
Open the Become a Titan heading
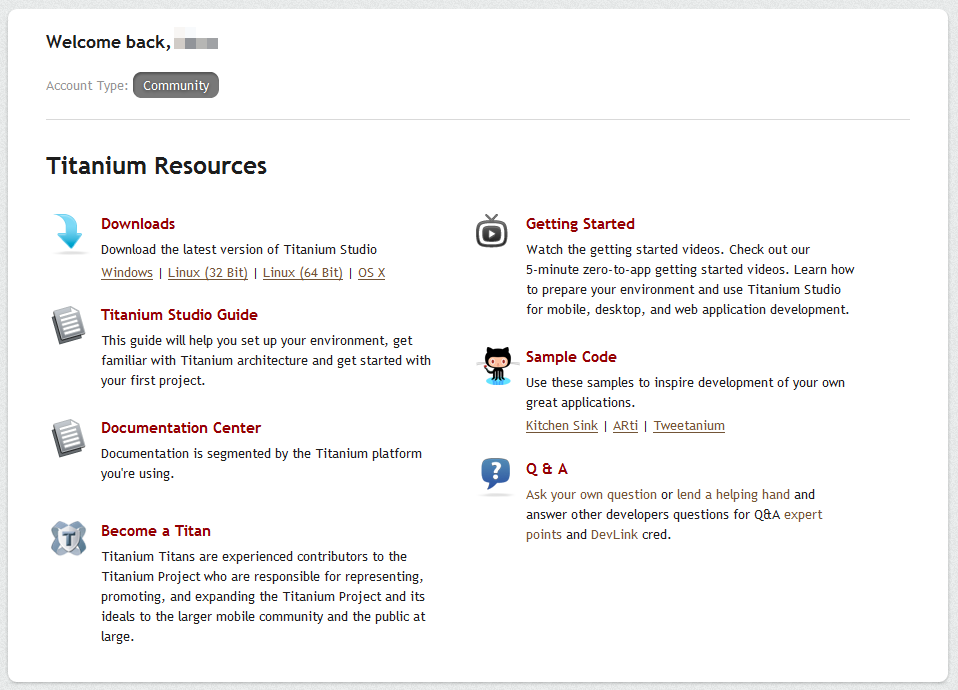coord(156,531)
